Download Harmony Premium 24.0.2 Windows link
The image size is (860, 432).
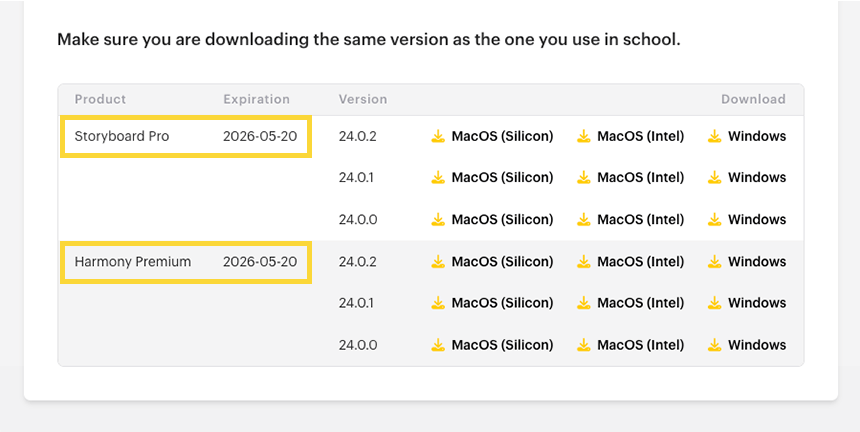tap(756, 262)
